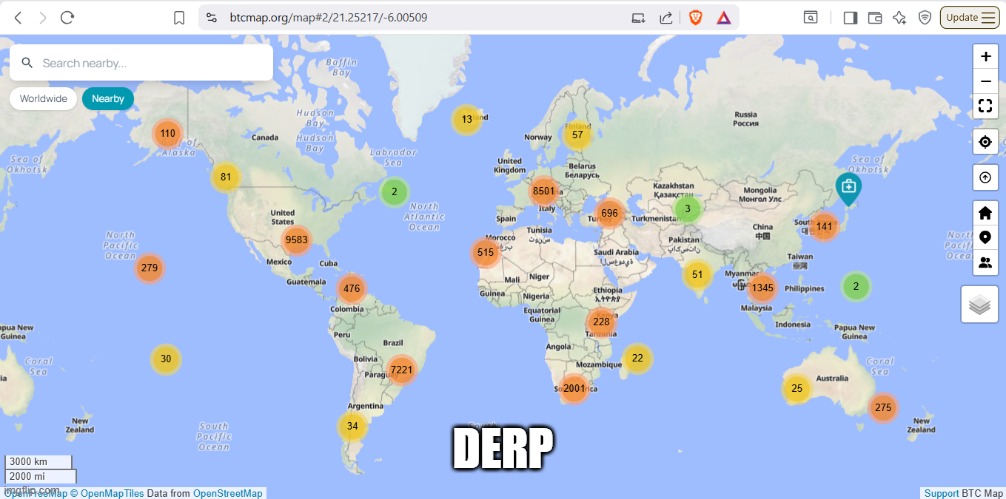Viewport: 1006px width, 499px height.
Task: Enter fullscreen map view
Action: click(x=985, y=106)
